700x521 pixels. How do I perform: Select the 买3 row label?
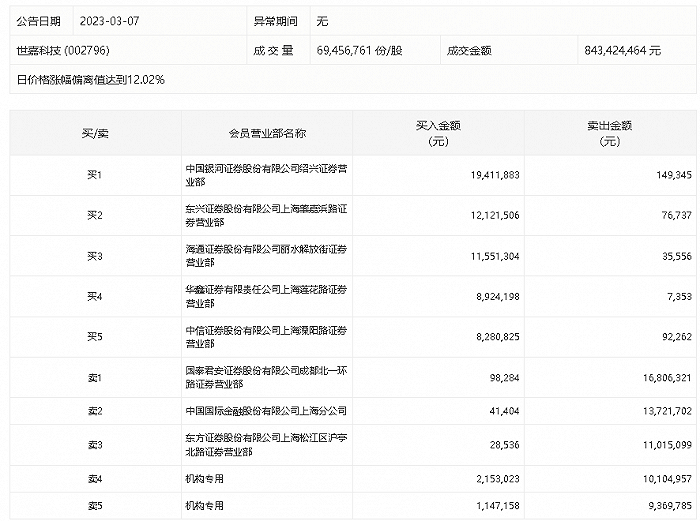[x=95, y=256]
